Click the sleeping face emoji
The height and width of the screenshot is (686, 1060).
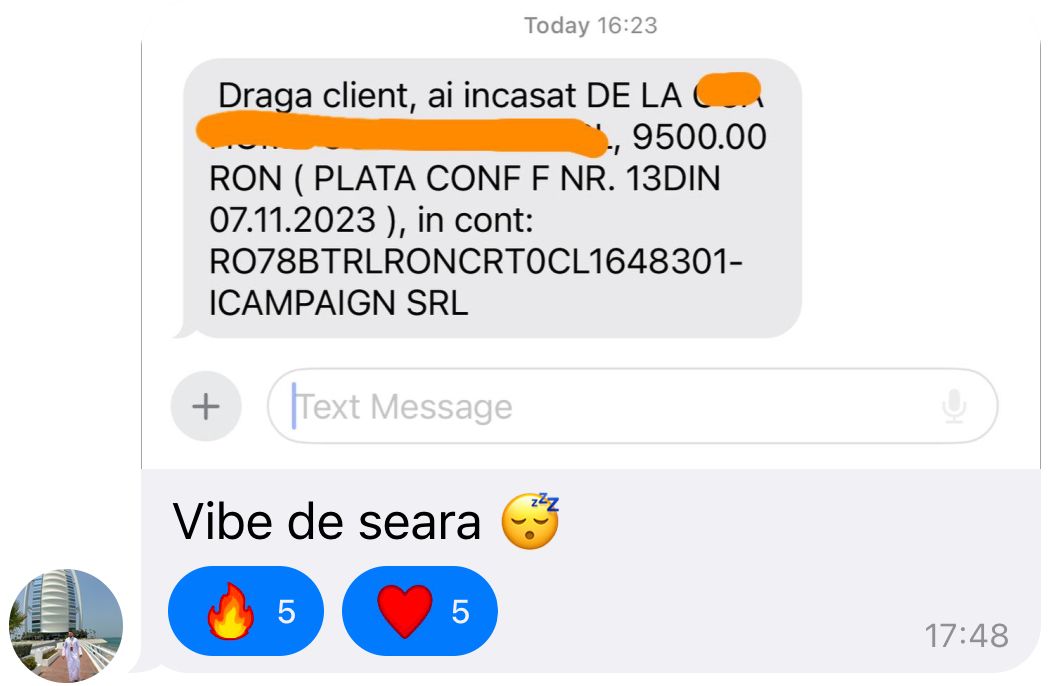click(x=531, y=521)
